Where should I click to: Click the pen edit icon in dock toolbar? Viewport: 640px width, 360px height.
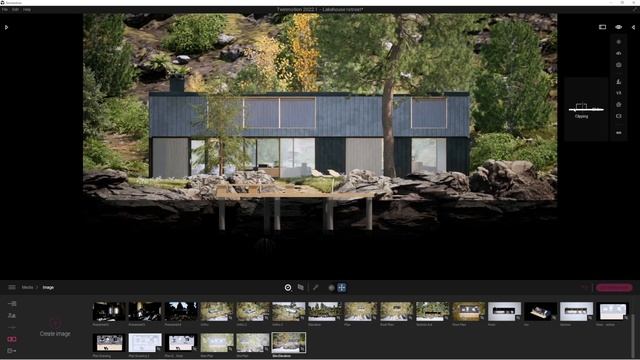pos(316,287)
